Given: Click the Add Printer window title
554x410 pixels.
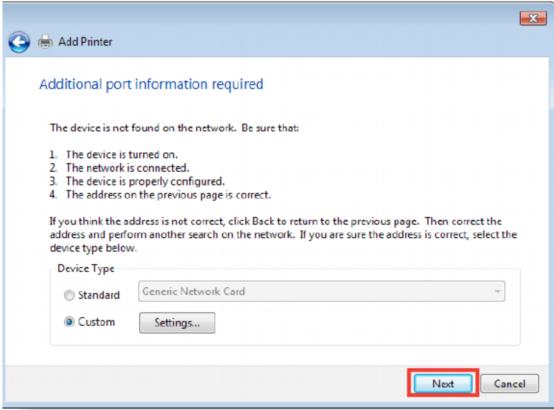Looking at the screenshot, I should coord(85,42).
